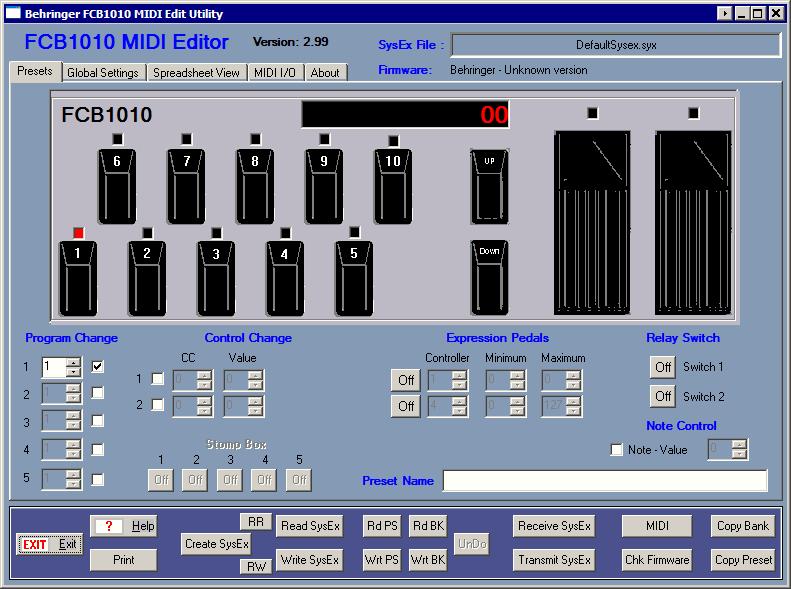
Task: Open the MIDI I/O tab
Action: [275, 73]
